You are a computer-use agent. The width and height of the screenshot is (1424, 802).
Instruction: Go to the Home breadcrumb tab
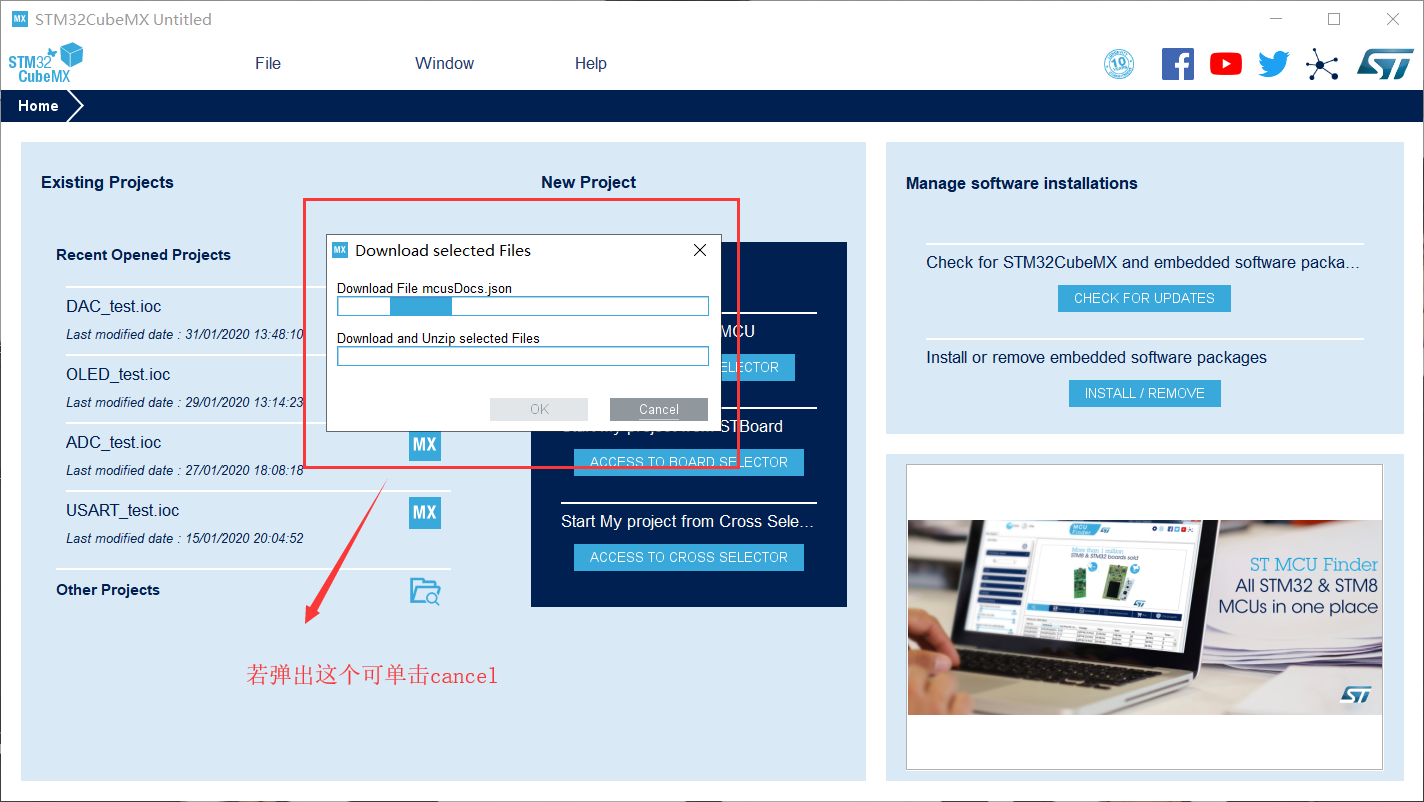coord(38,106)
